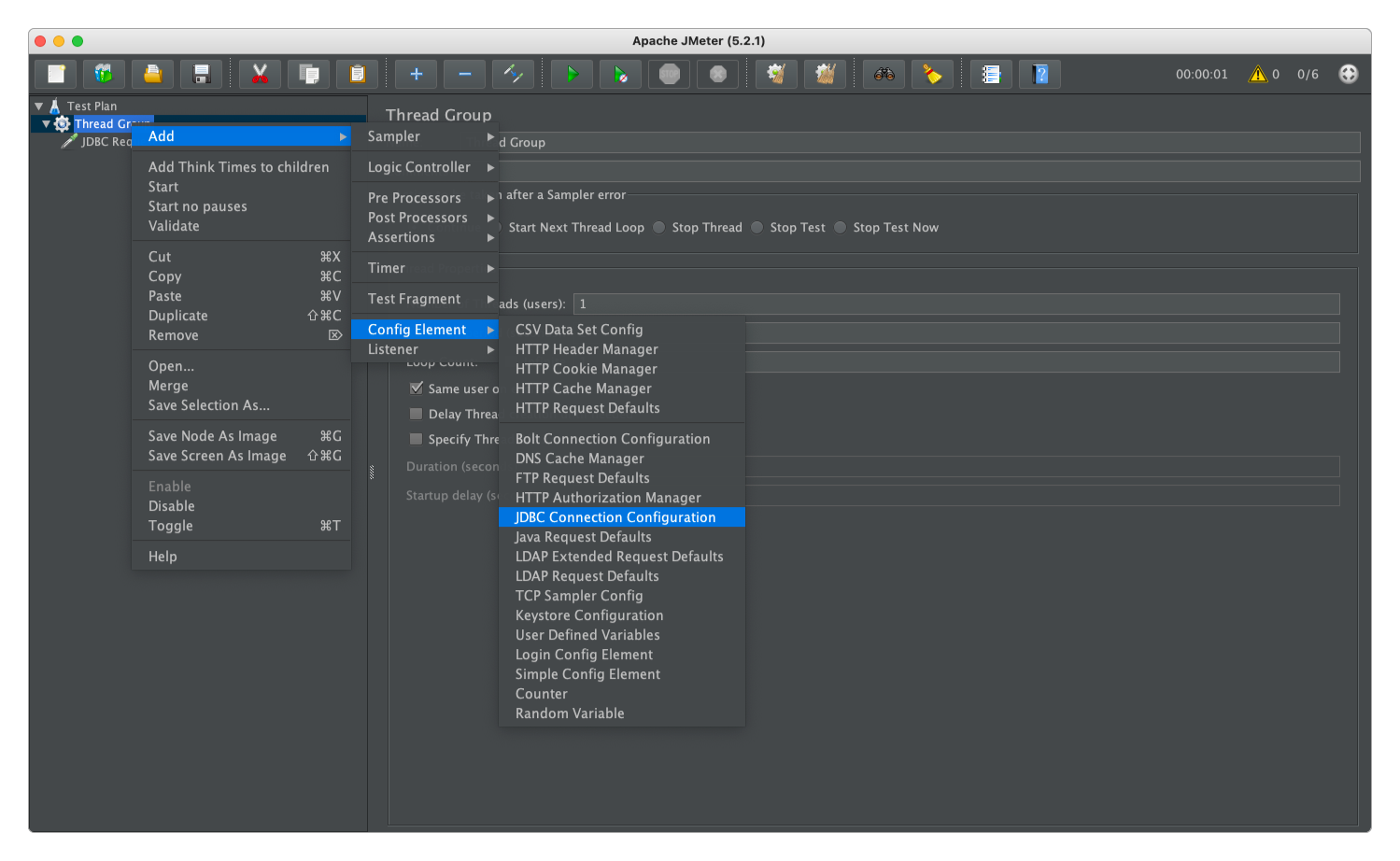
Task: Select Stop Test Now radio button
Action: (841, 227)
